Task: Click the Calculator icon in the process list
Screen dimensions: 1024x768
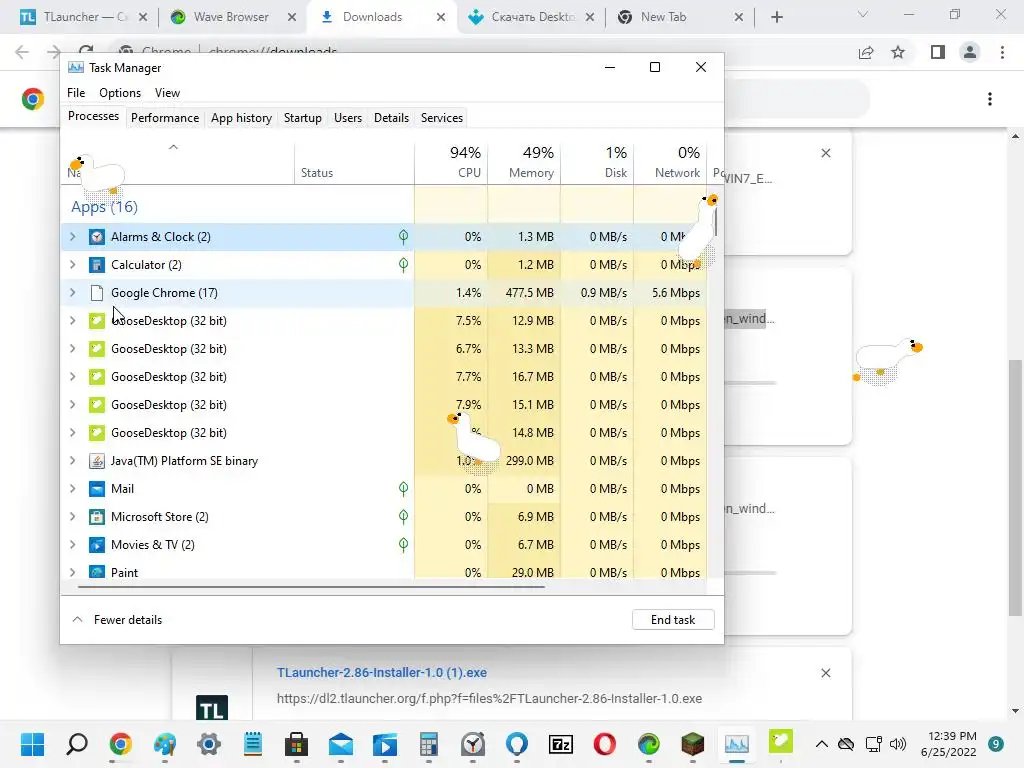Action: click(97, 265)
